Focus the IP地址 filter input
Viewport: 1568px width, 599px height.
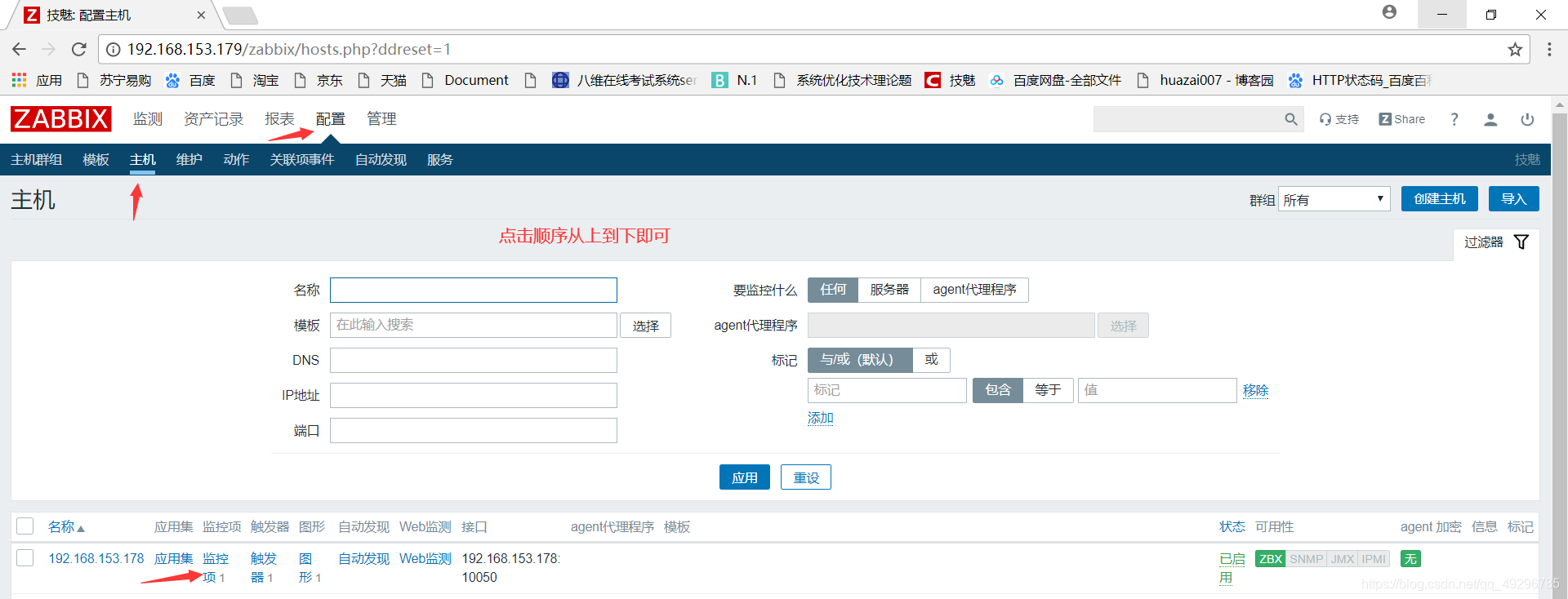pos(474,395)
